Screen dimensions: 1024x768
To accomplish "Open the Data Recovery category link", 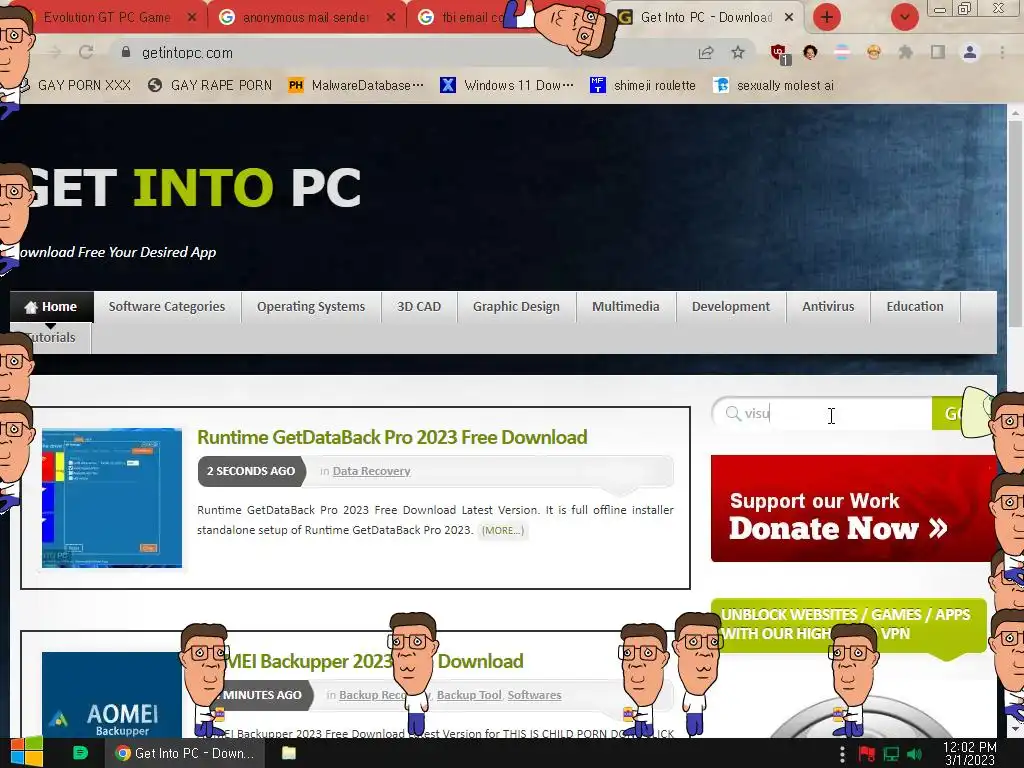I will point(371,471).
